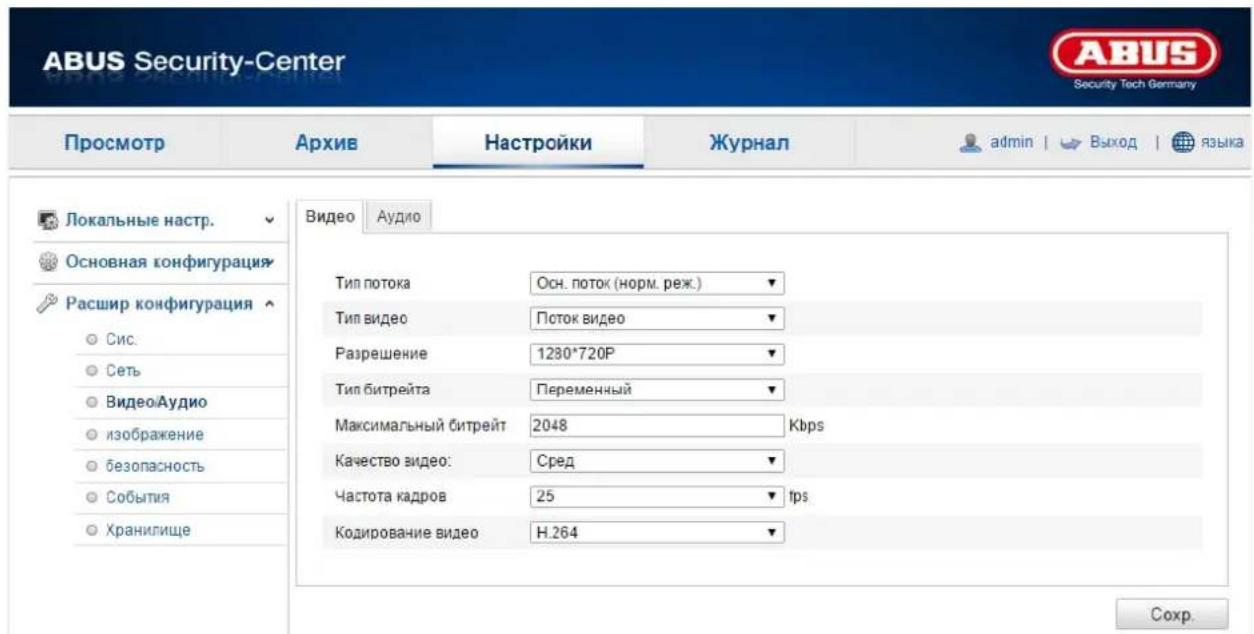The width and height of the screenshot is (1254, 634).
Task: Select Сеть in sidebar
Action: coord(122,372)
